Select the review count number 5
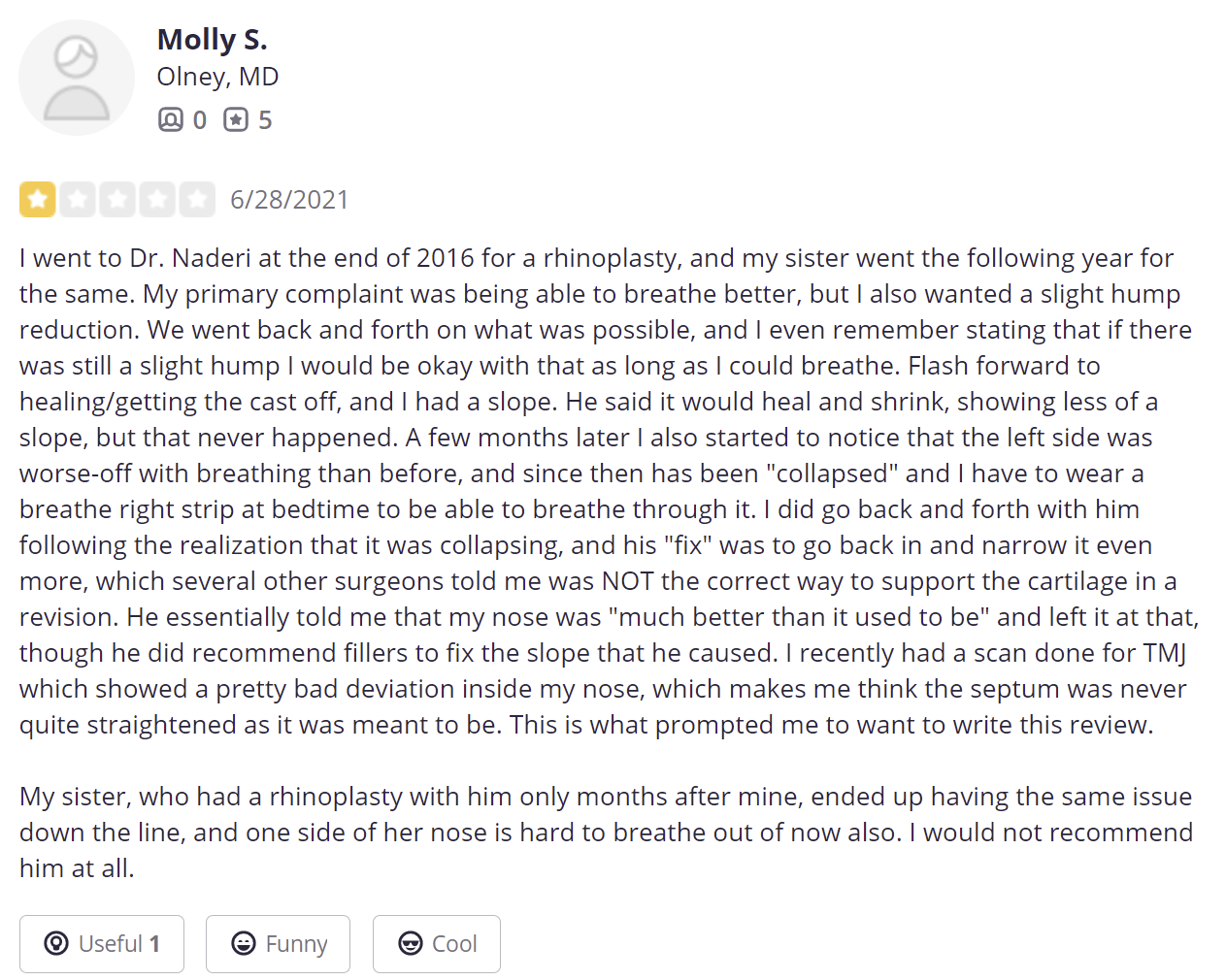This screenshot has height=980, width=1226. coord(265,120)
